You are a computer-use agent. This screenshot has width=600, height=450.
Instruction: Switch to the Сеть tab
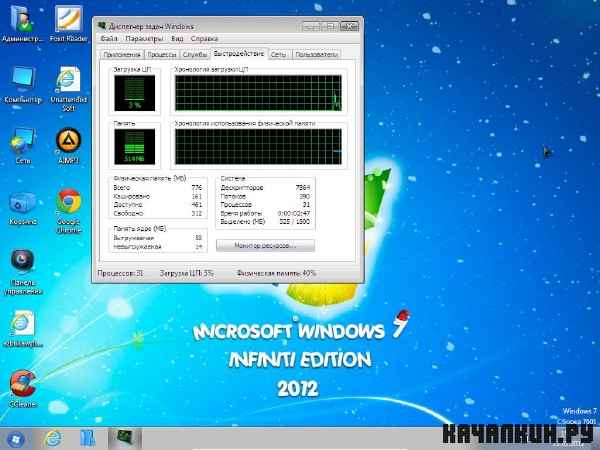tap(278, 55)
